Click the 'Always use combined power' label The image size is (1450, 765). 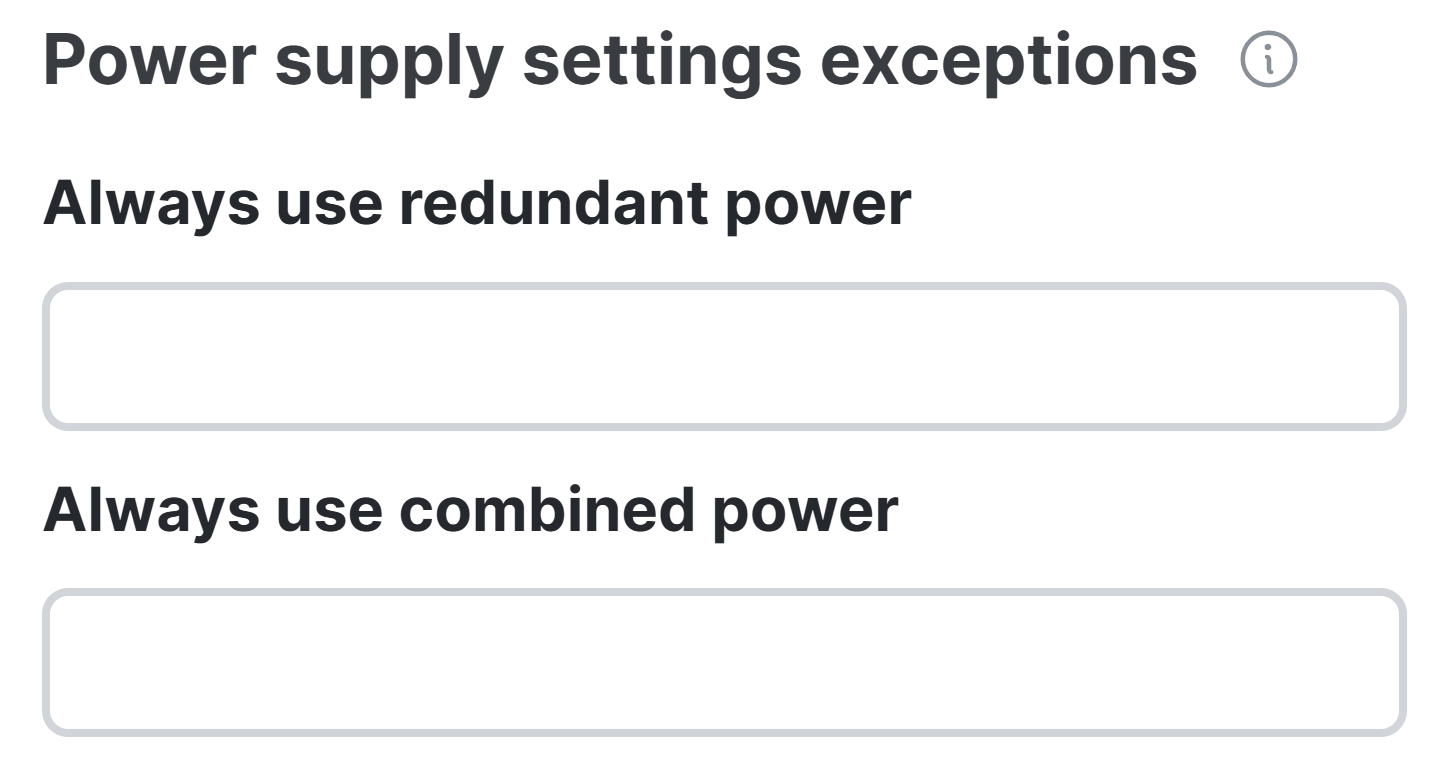click(471, 510)
